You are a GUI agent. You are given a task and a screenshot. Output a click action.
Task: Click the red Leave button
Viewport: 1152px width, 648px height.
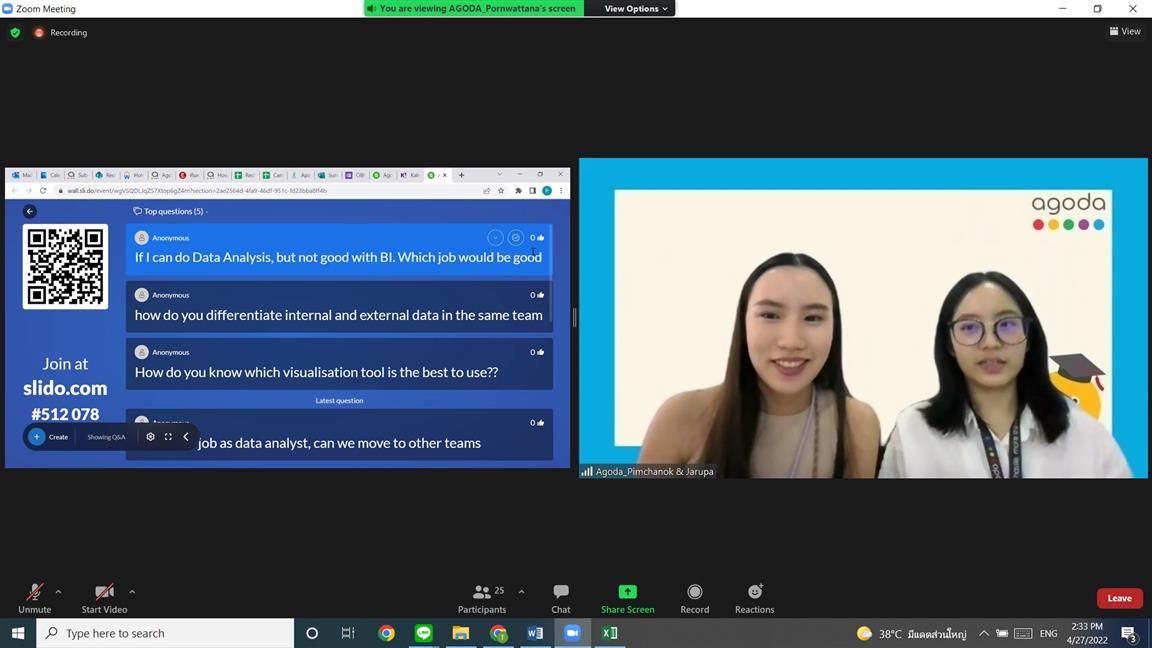point(1119,598)
